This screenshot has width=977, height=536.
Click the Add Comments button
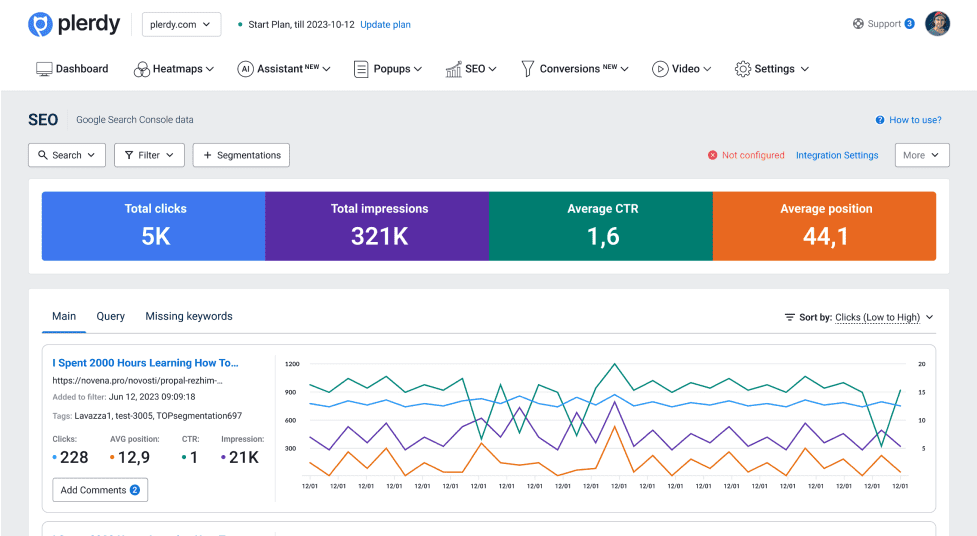coord(100,490)
